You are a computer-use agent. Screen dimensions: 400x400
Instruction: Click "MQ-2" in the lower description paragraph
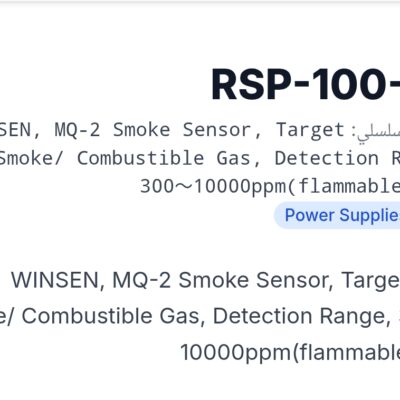click(x=142, y=280)
